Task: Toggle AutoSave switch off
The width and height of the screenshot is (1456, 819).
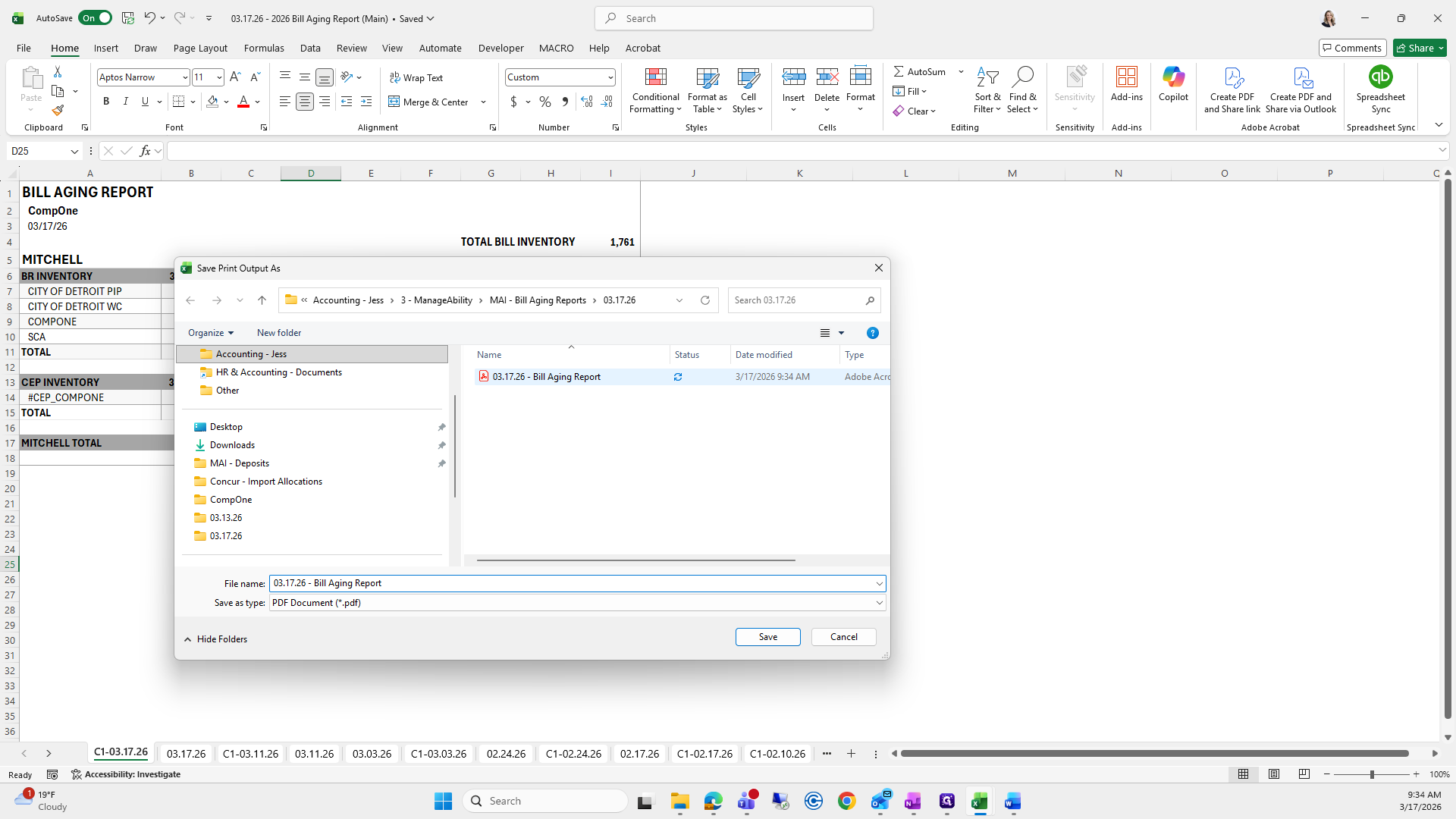Action: (96, 18)
